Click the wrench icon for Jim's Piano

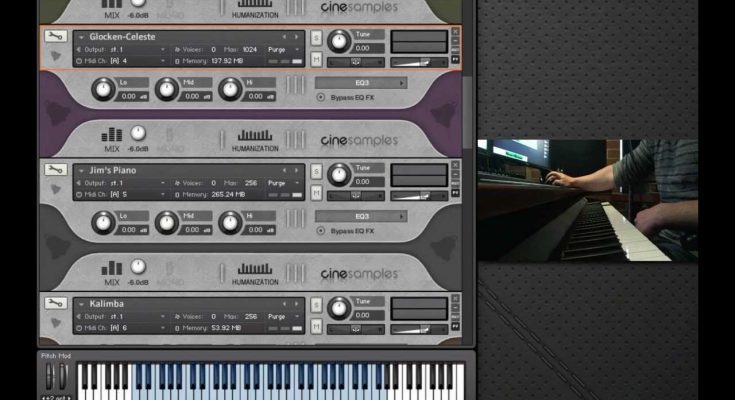click(54, 170)
